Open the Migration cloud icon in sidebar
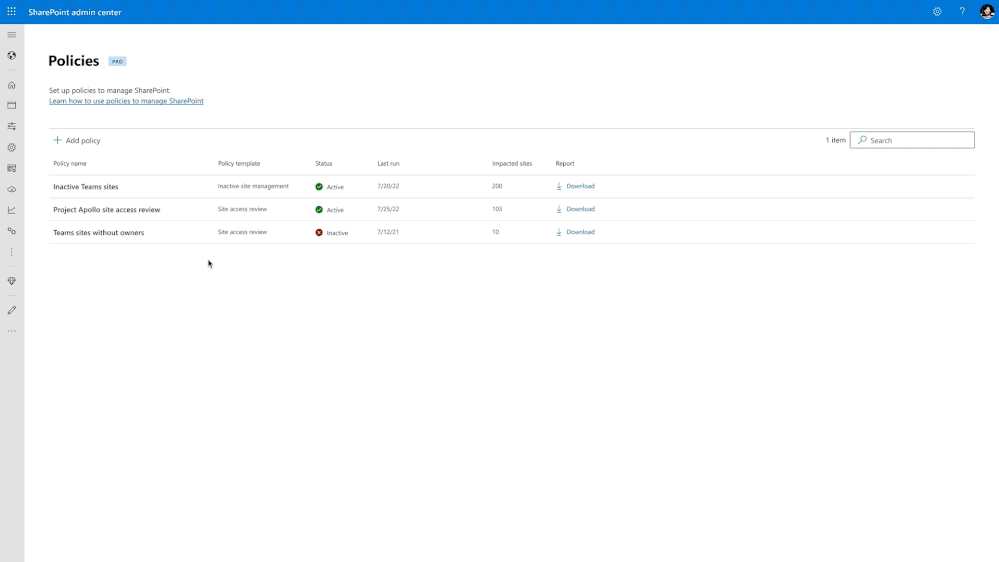This screenshot has width=999, height=562. (11, 189)
